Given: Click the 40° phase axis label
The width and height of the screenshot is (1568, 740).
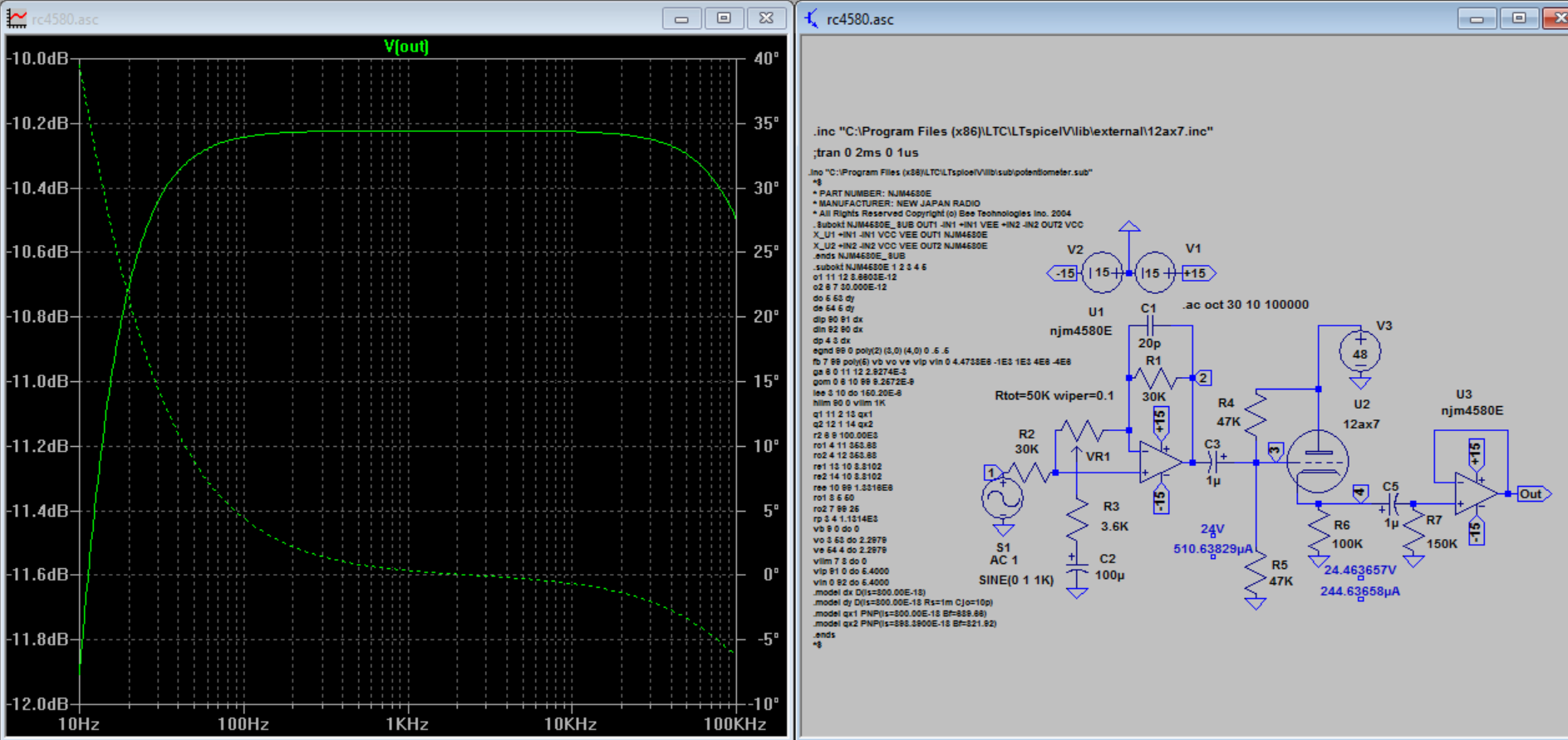Looking at the screenshot, I should coord(766,58).
